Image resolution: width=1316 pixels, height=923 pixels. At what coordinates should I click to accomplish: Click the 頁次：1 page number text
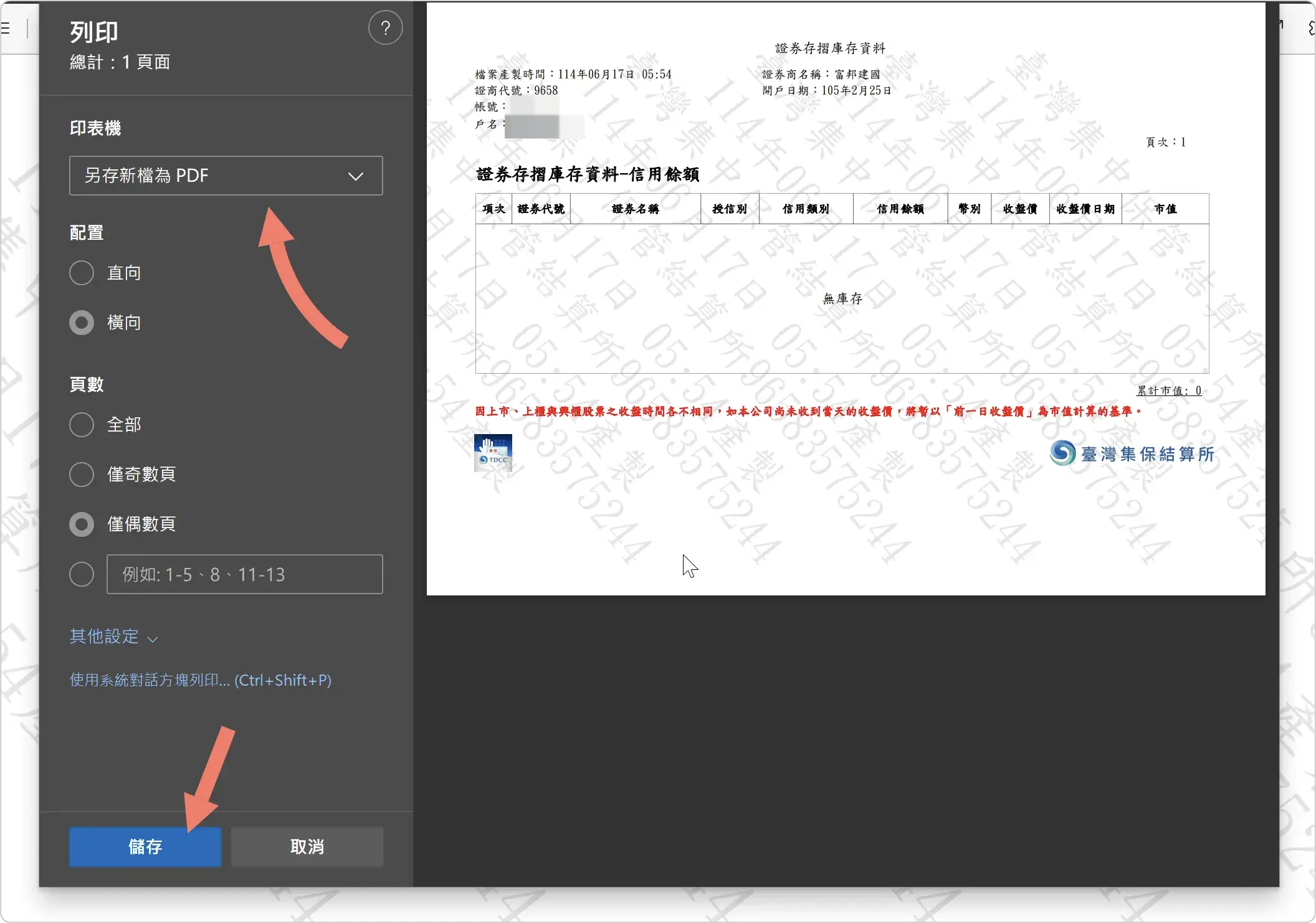[1166, 142]
